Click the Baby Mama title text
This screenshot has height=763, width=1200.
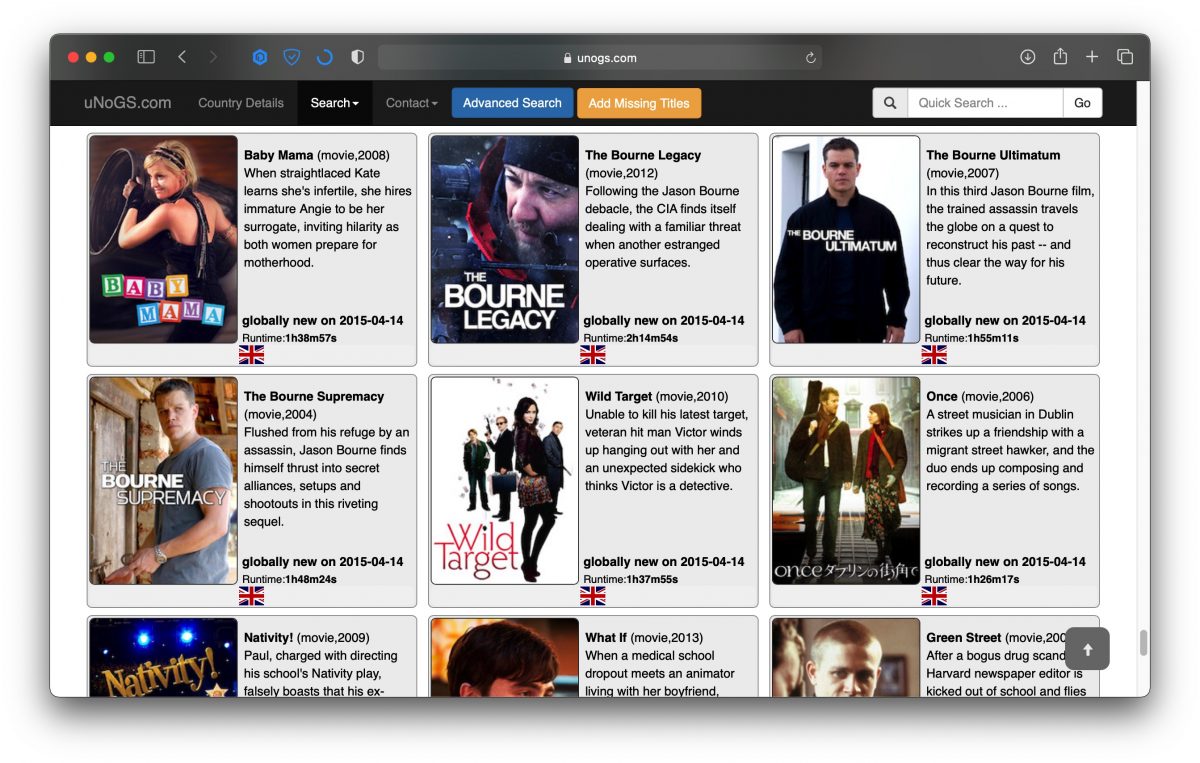pyautogui.click(x=279, y=155)
